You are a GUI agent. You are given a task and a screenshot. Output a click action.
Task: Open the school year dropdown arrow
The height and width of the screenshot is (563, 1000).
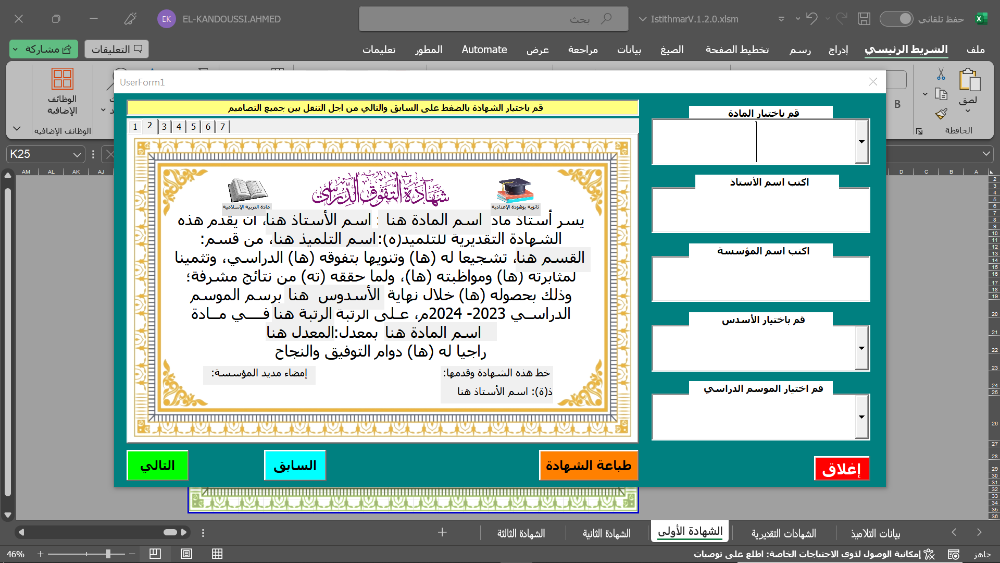(x=862, y=415)
